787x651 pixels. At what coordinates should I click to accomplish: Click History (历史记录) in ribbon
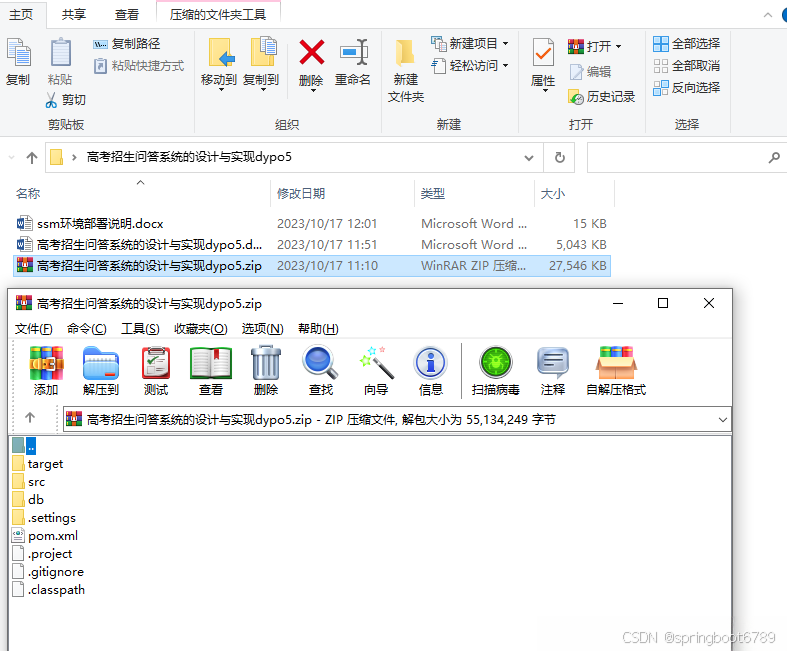602,96
